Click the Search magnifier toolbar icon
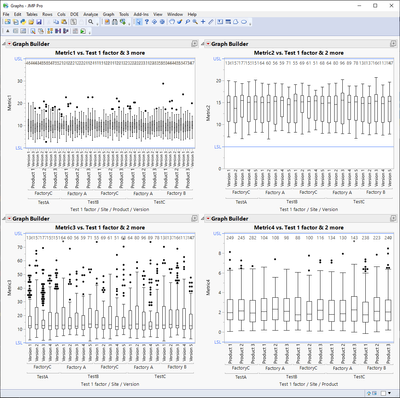This screenshot has width=400, height=398. [x=91, y=22]
